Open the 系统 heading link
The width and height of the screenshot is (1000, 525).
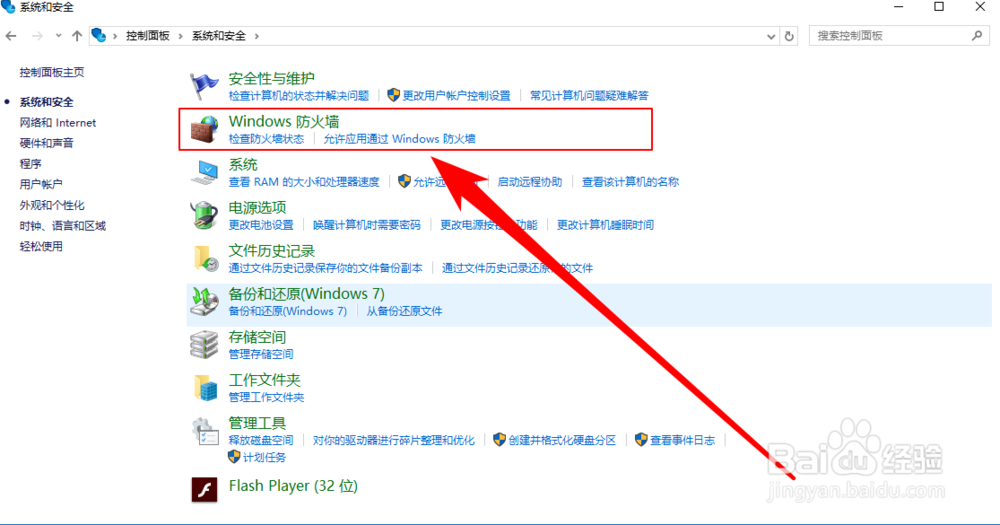pos(243,165)
